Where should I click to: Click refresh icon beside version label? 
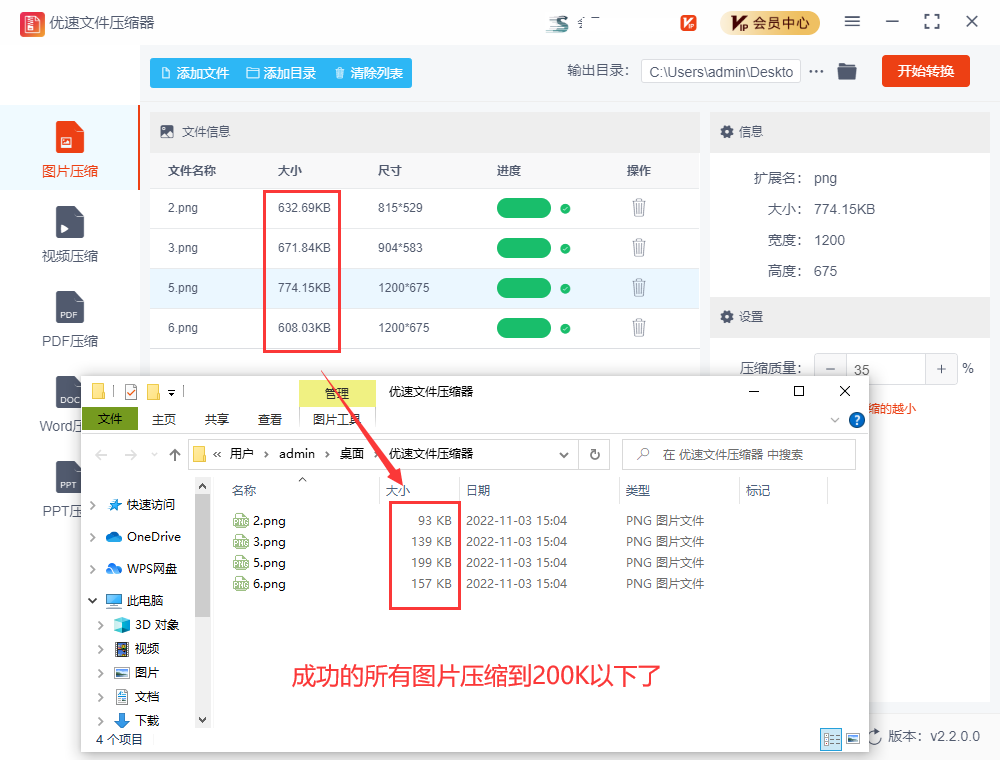(x=874, y=737)
